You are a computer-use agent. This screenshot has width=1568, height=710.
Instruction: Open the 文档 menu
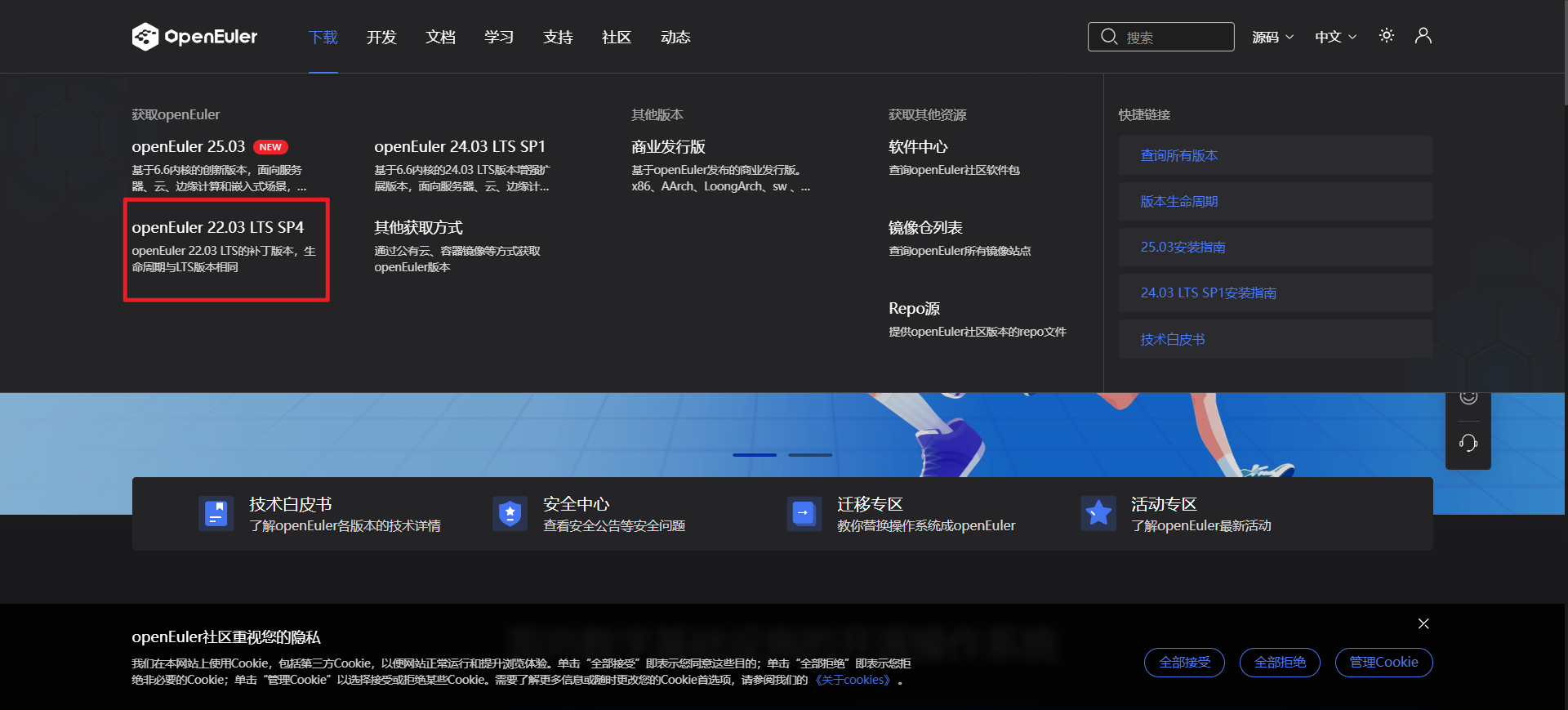point(440,37)
